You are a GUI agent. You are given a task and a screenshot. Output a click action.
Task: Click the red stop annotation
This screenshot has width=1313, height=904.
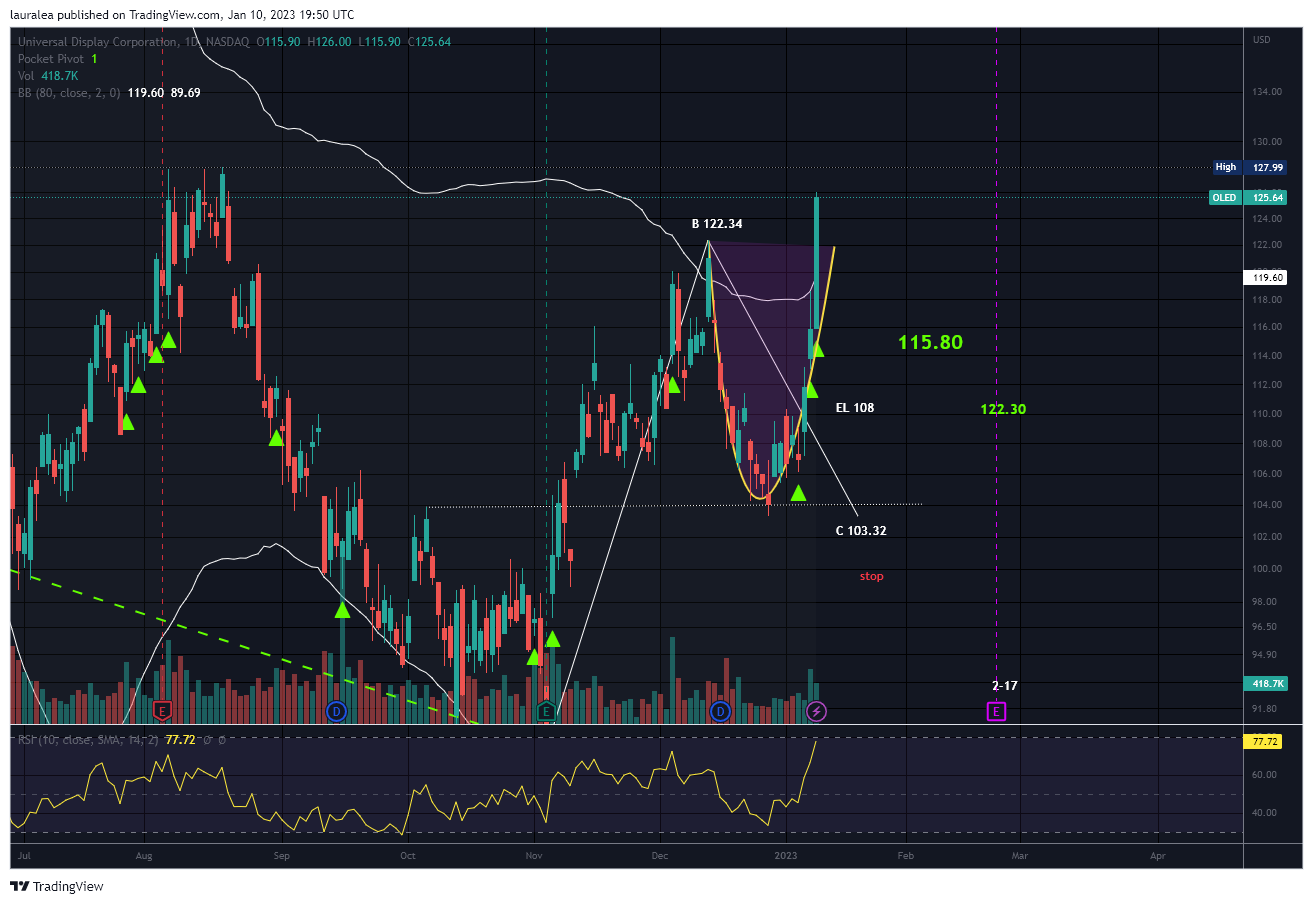coord(872,576)
